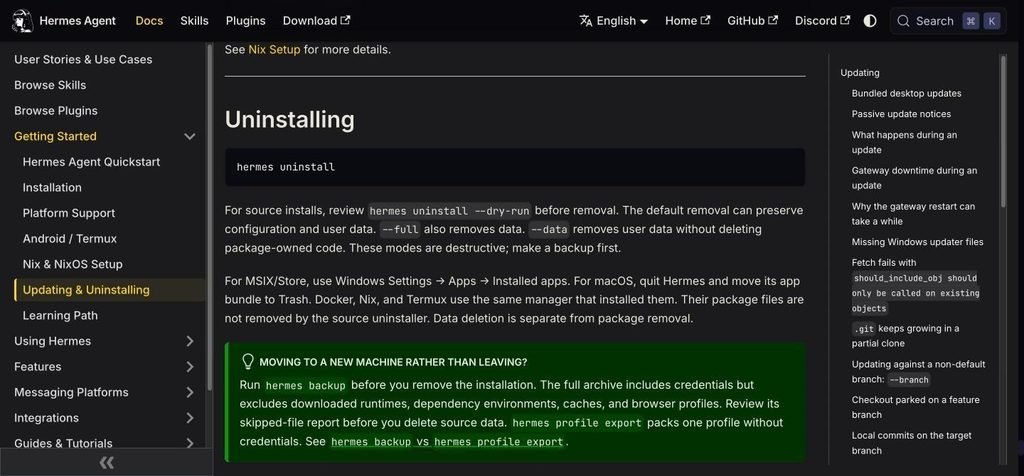Open the GitHub external link
This screenshot has height=476, width=1024.
753,21
